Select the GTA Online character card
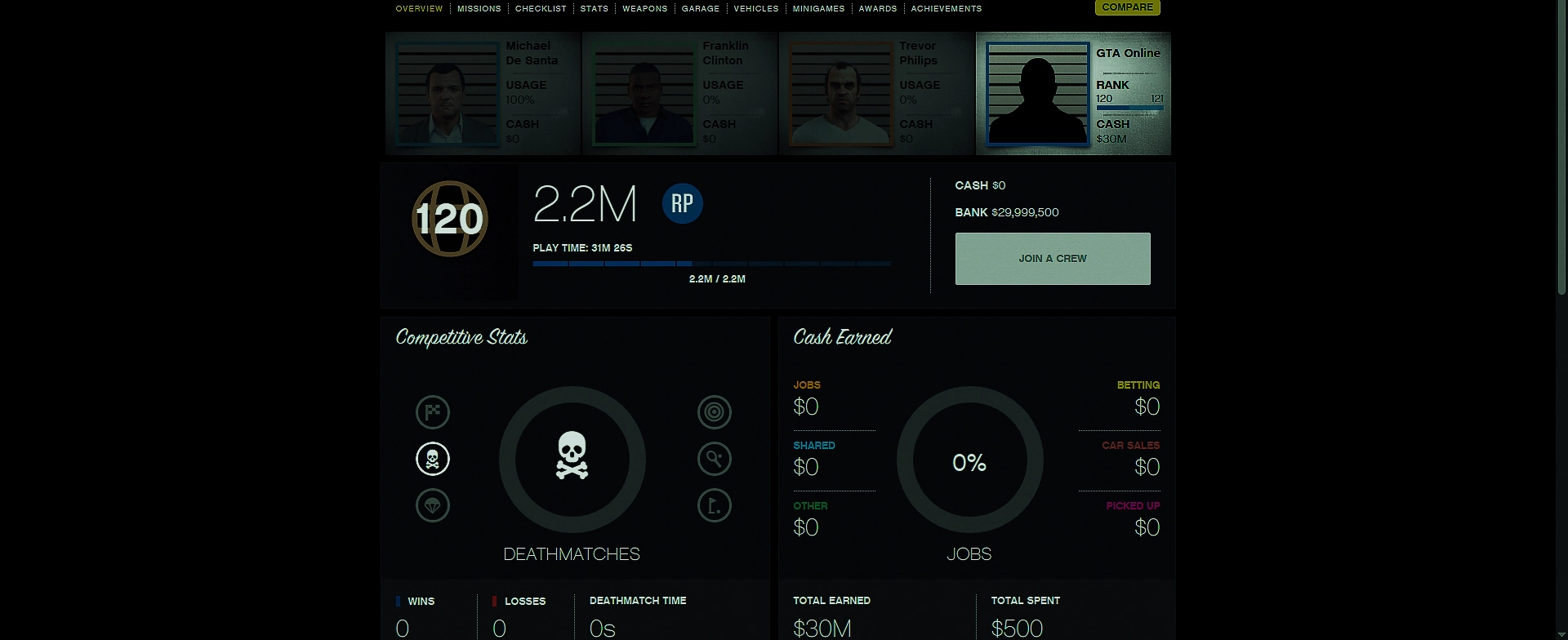 tap(1073, 94)
